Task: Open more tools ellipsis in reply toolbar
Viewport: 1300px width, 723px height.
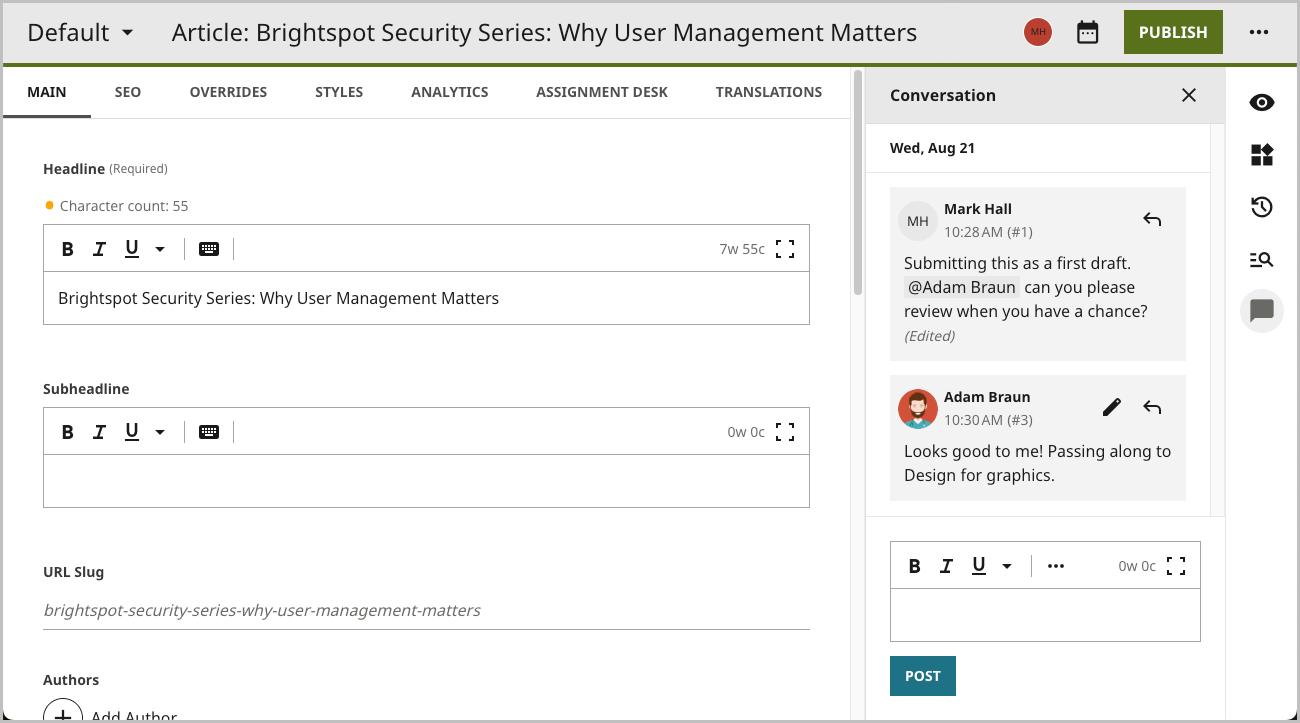Action: point(1056,566)
